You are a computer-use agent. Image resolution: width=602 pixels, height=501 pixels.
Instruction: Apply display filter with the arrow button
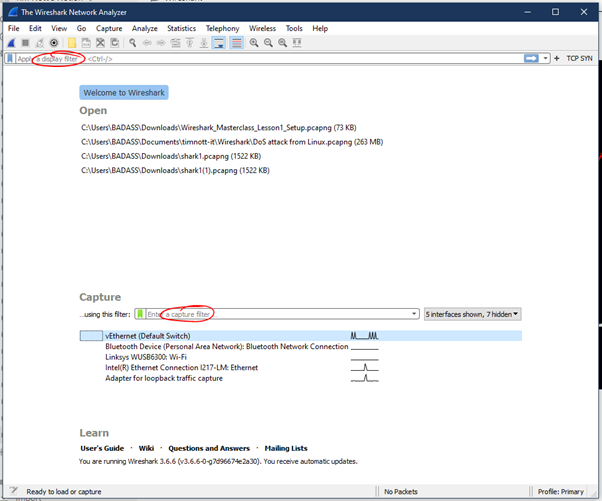click(x=532, y=59)
